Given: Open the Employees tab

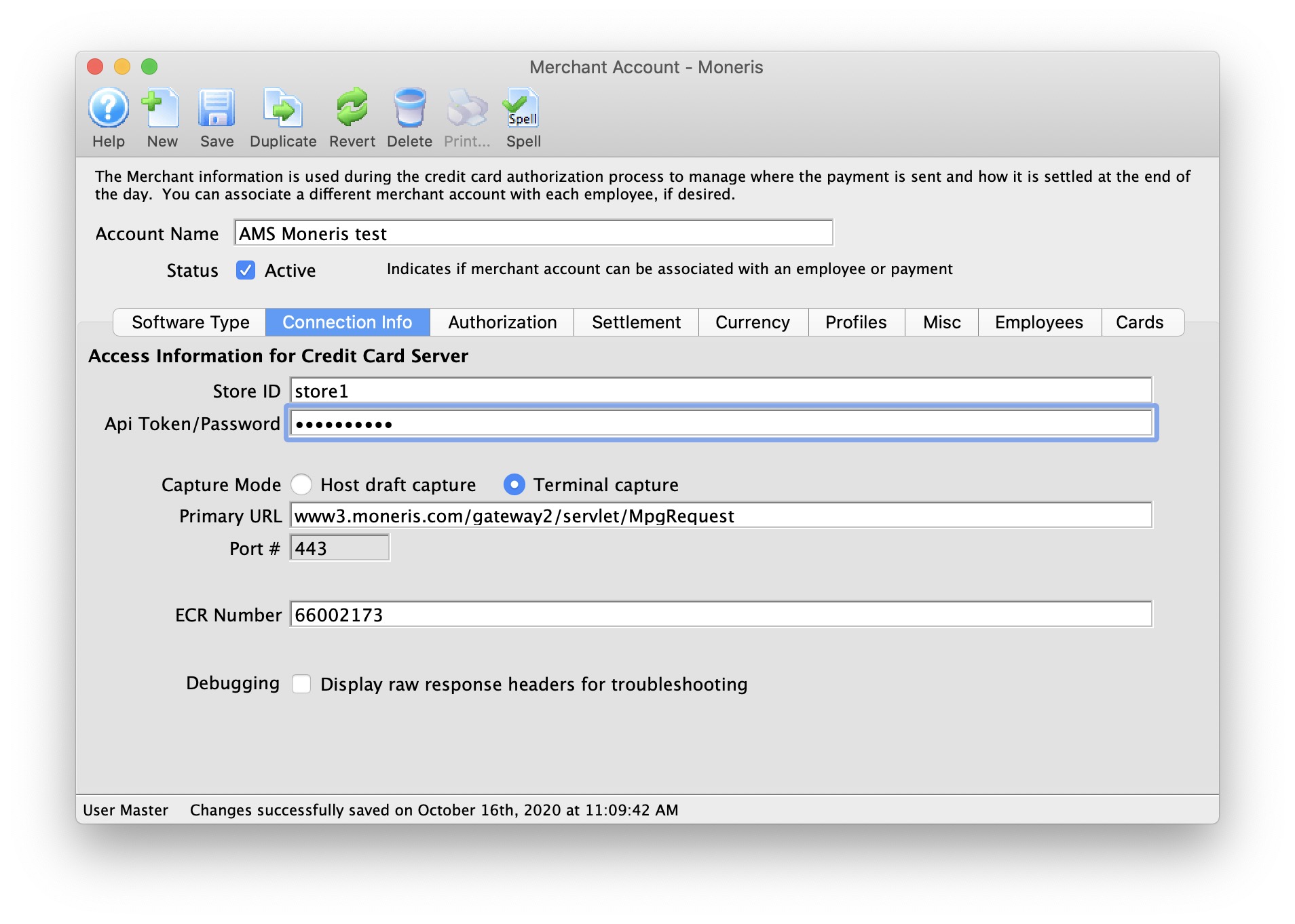Looking at the screenshot, I should (x=1039, y=322).
